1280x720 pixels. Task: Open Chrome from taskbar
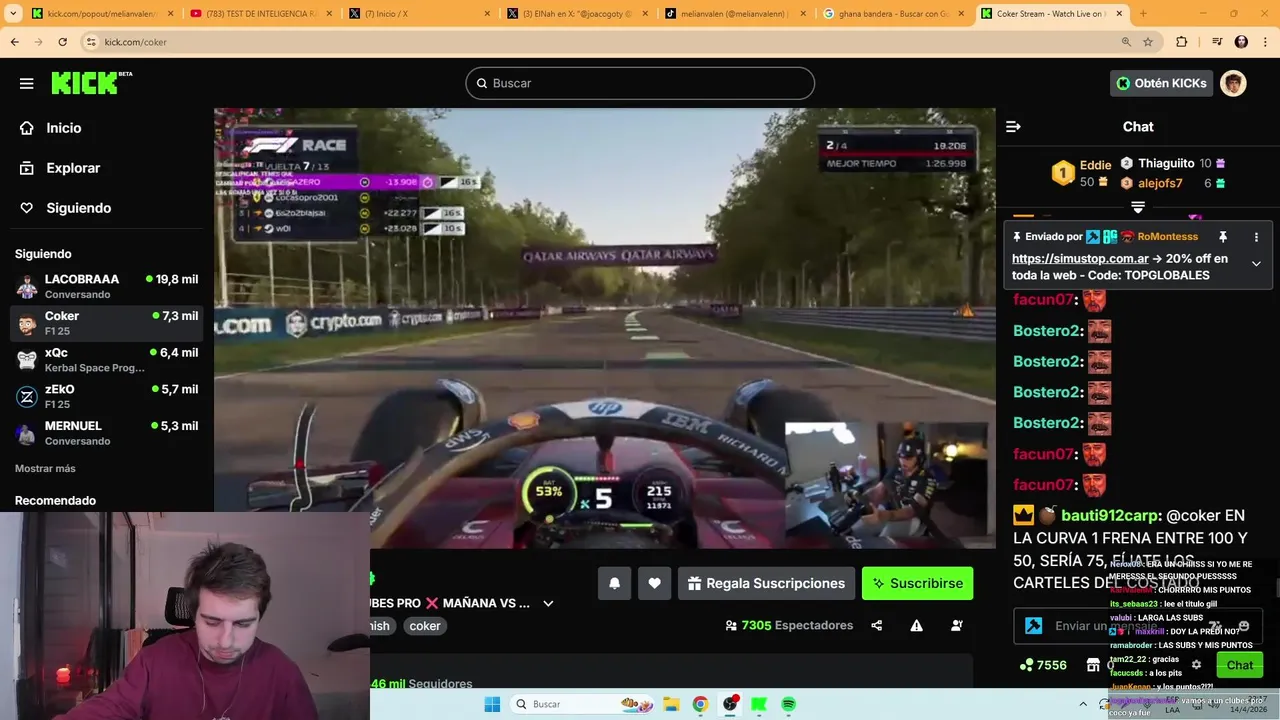pos(700,704)
